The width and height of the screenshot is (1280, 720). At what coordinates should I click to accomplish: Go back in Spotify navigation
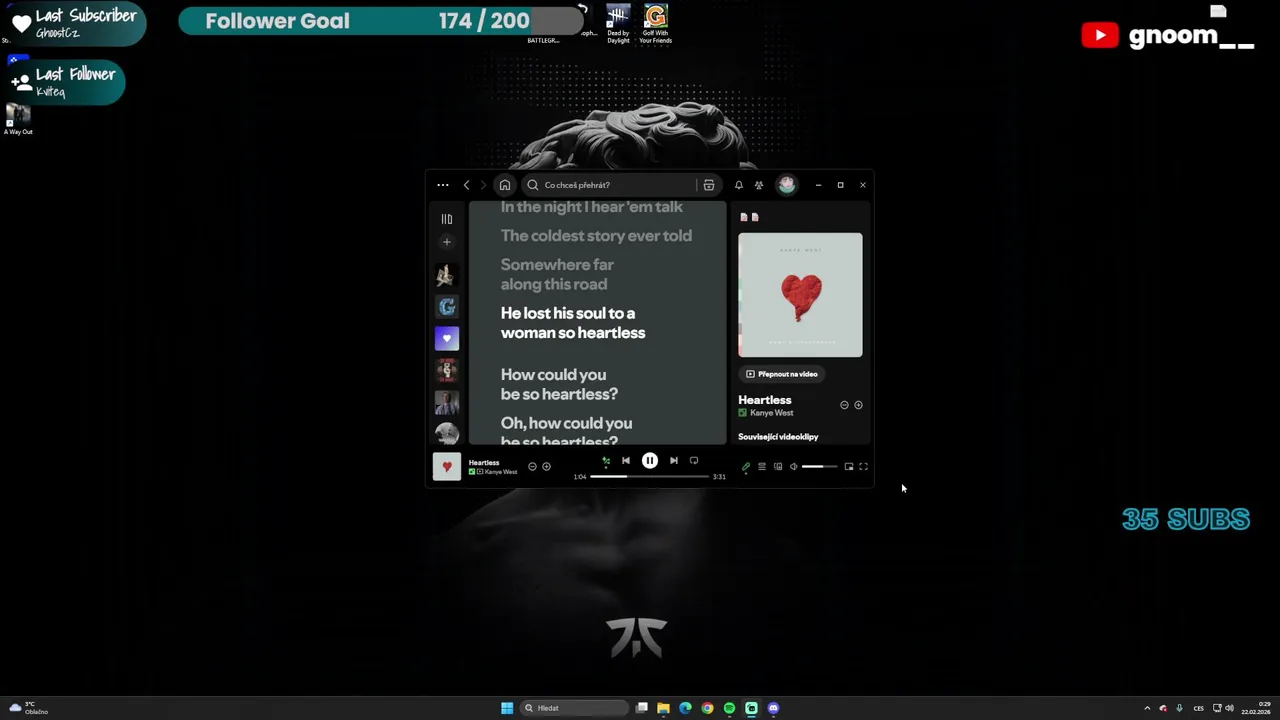pos(466,185)
